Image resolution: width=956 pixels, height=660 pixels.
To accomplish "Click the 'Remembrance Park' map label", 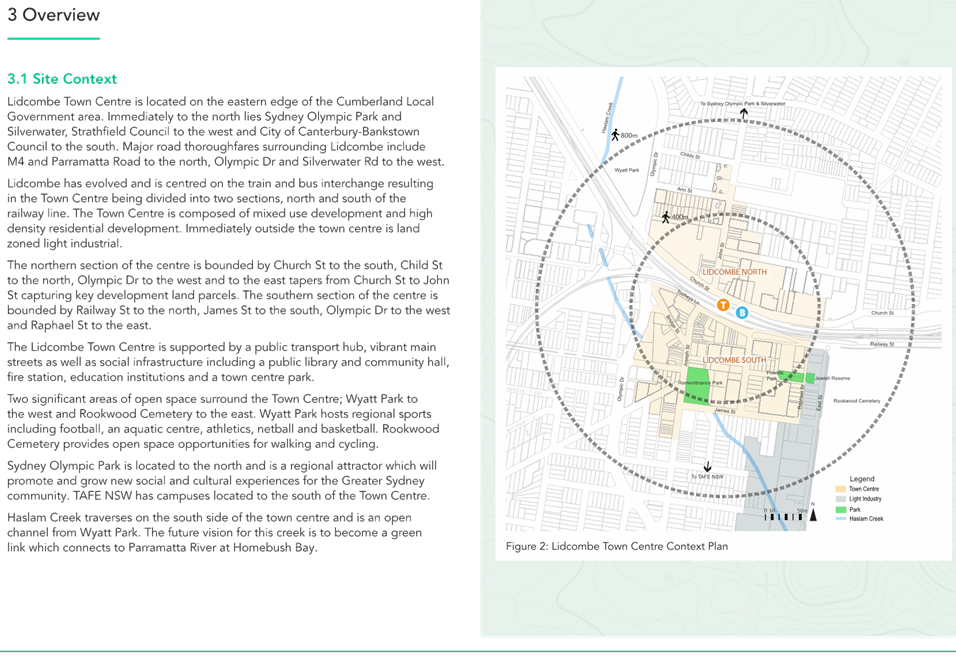I will pyautogui.click(x=701, y=383).
